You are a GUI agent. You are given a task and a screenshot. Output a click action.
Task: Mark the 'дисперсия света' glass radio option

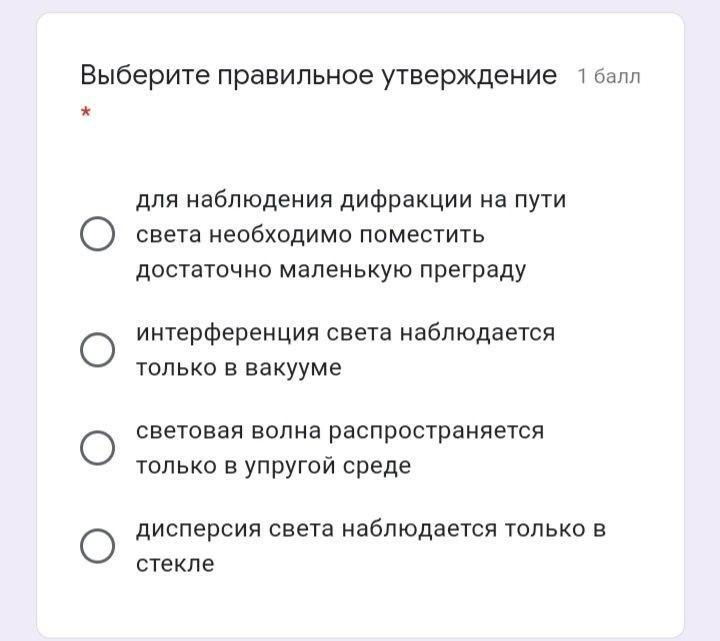tap(96, 546)
